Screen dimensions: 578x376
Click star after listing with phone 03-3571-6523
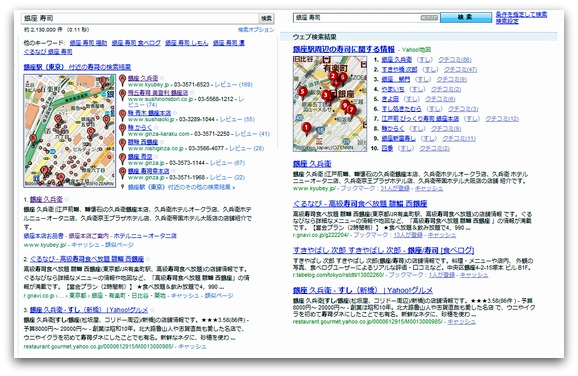tap(161, 78)
